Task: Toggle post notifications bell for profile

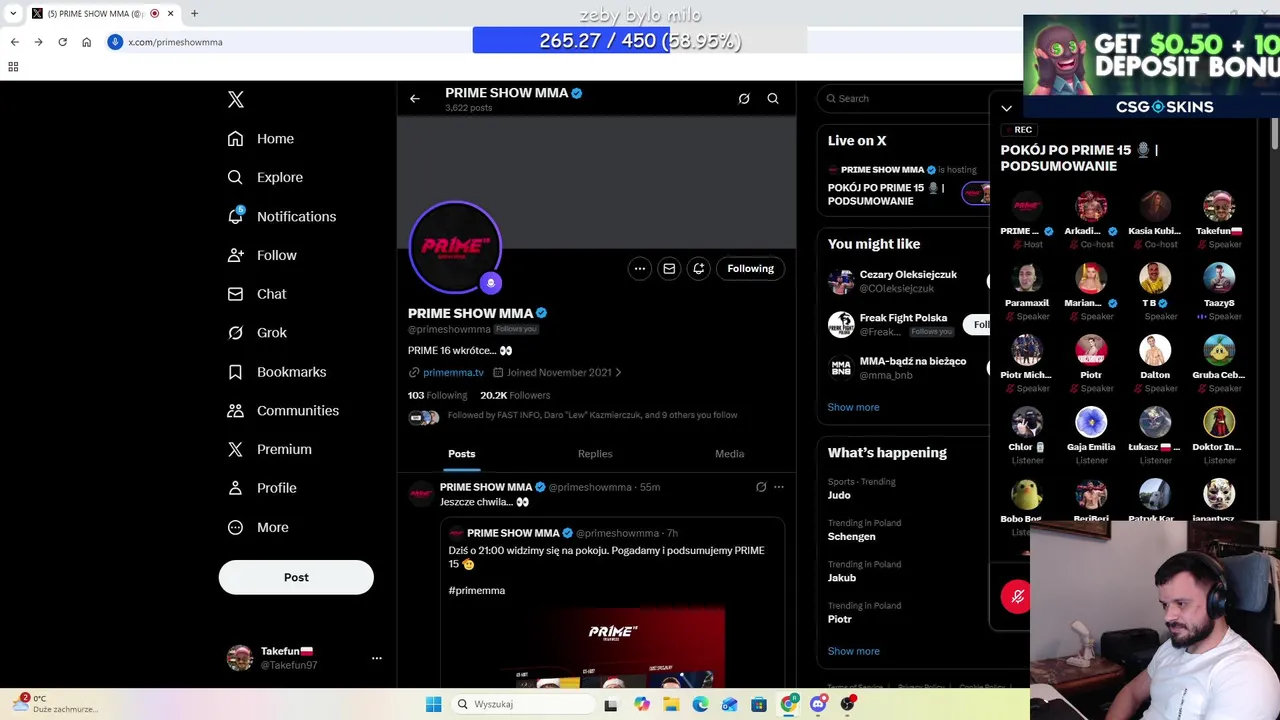Action: pyautogui.click(x=698, y=268)
